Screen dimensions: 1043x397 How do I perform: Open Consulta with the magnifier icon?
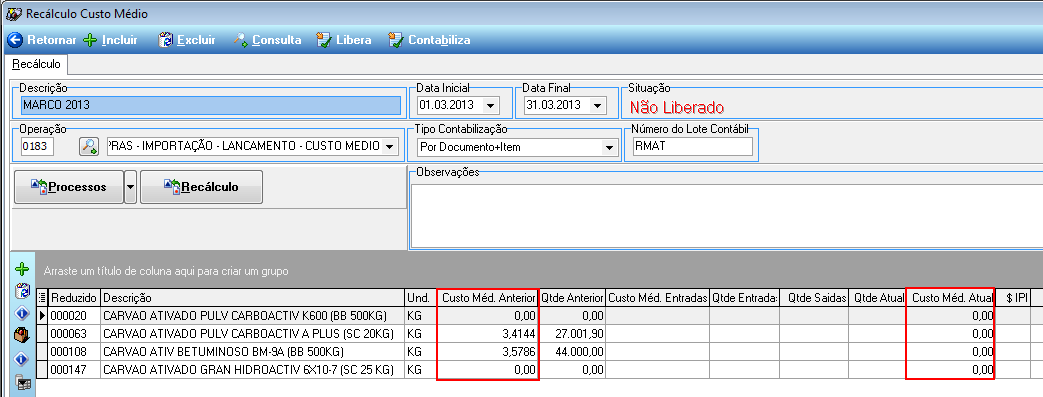pos(267,40)
